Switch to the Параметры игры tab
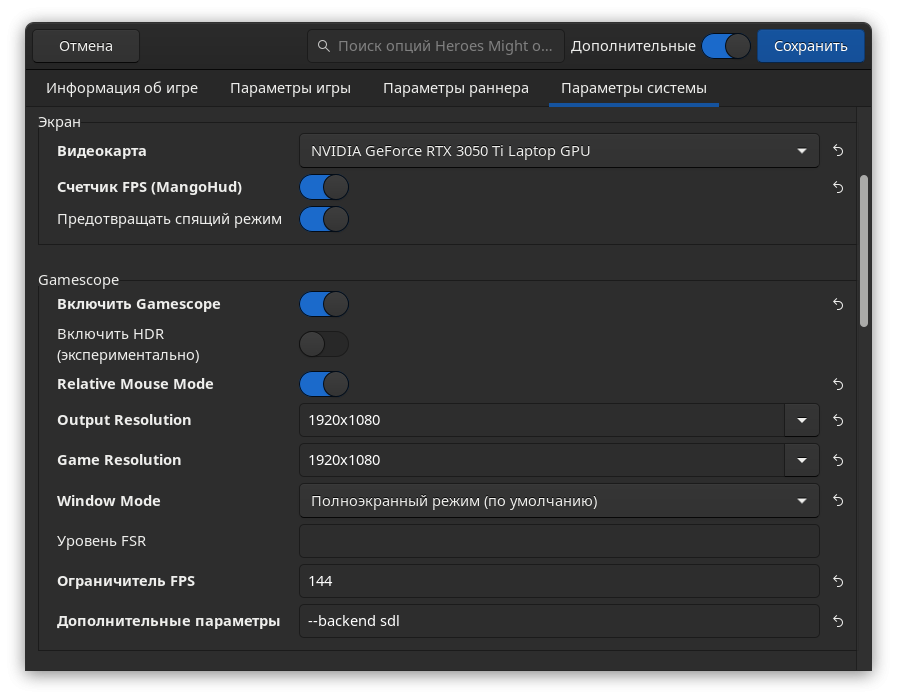The image size is (897, 699). (x=290, y=88)
